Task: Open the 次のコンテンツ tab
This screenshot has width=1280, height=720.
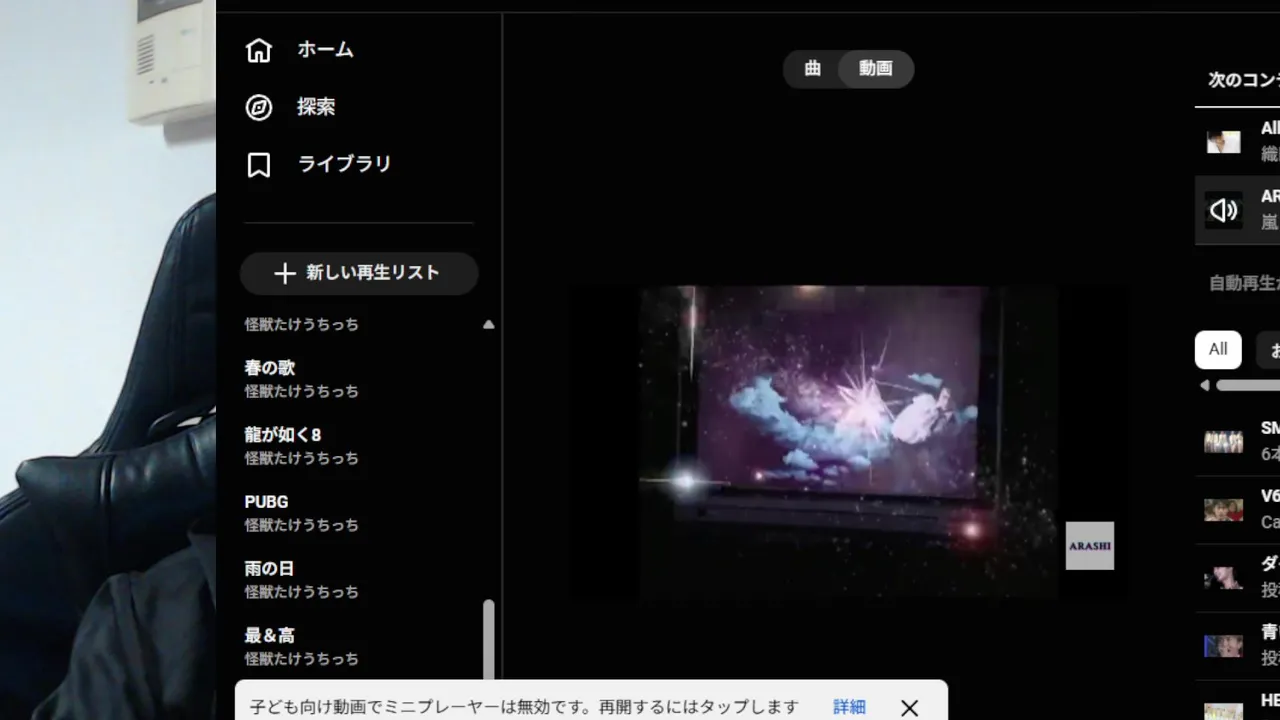Action: click(1243, 80)
